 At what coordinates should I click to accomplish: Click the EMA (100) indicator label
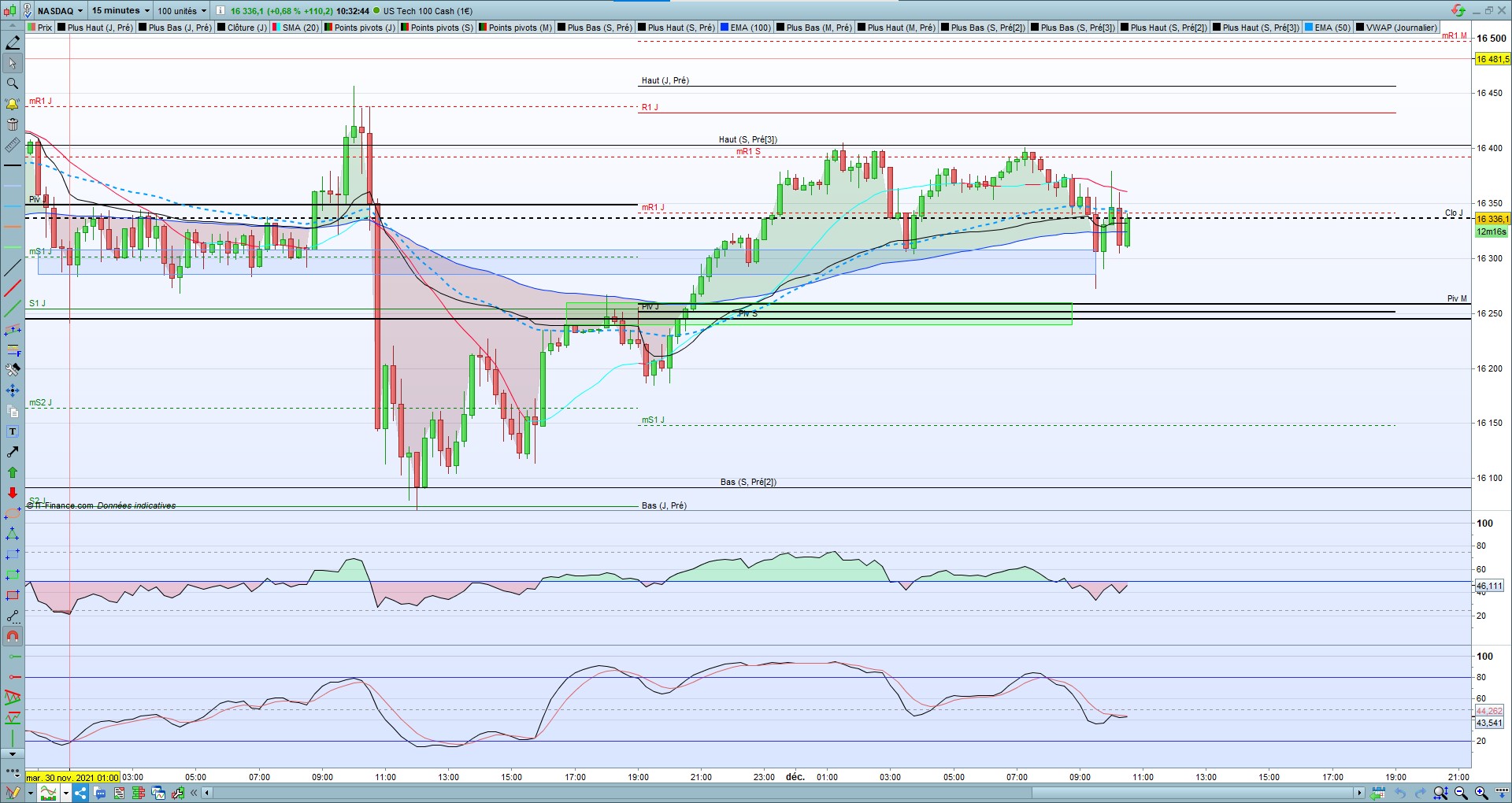point(746,28)
